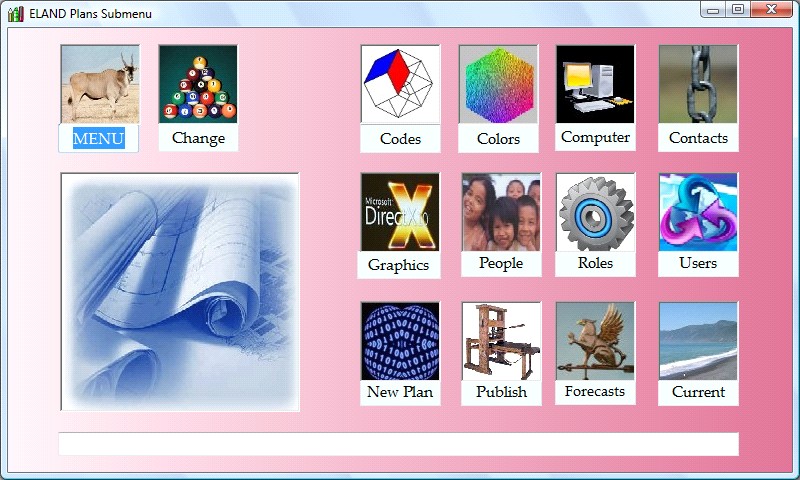Open the Computer icon
The image size is (800, 480).
coord(595,84)
